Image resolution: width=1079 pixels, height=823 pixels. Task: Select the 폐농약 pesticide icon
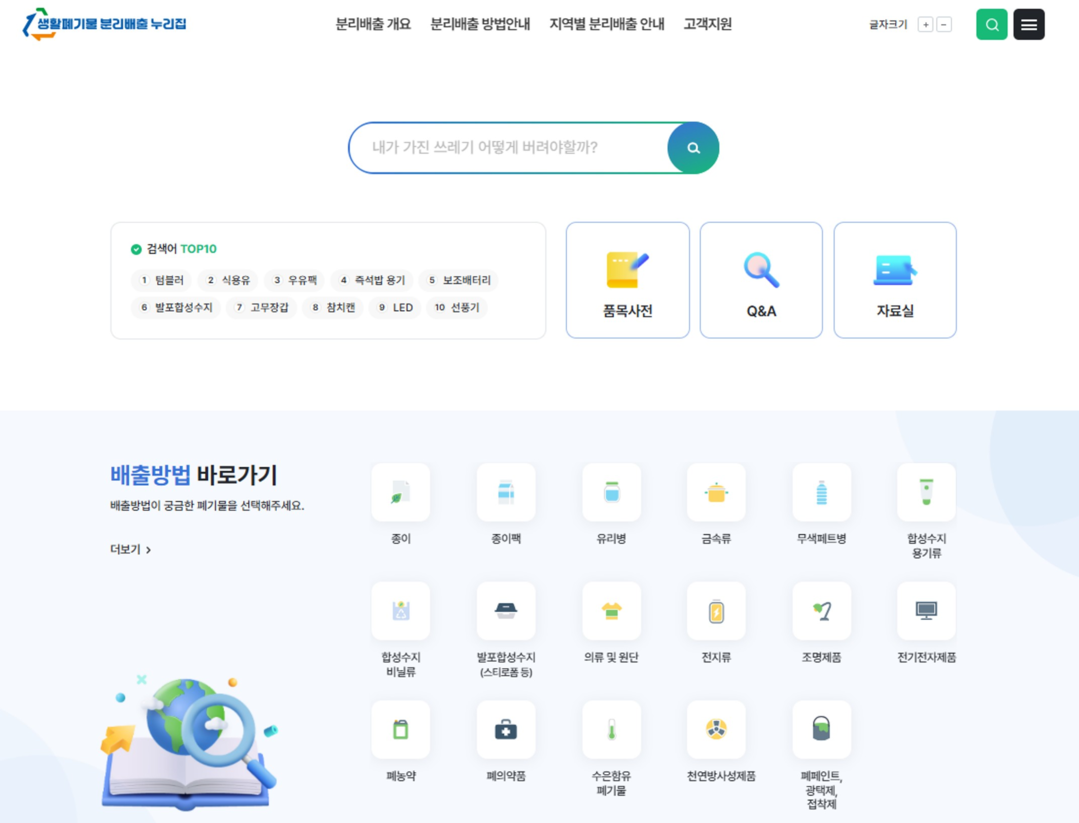click(400, 729)
